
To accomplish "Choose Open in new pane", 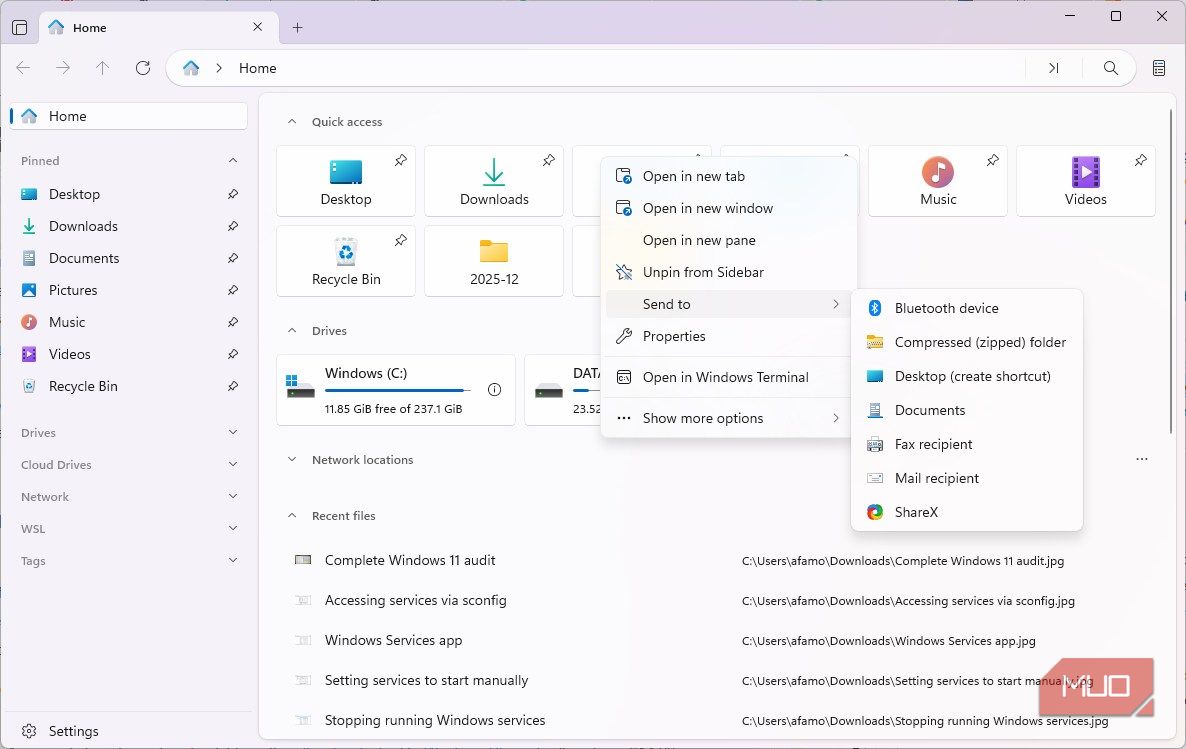I will [x=728, y=240].
